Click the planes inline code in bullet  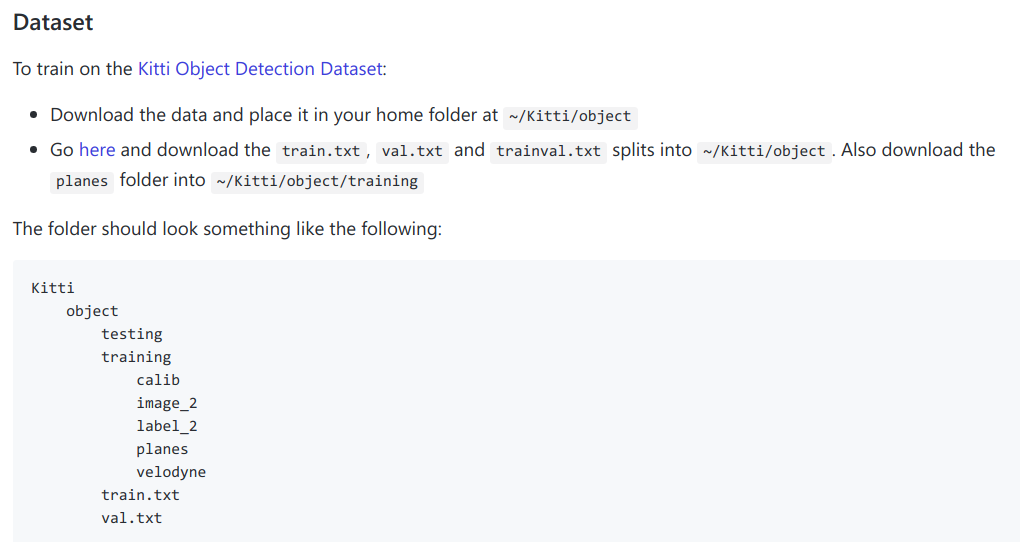(x=82, y=182)
